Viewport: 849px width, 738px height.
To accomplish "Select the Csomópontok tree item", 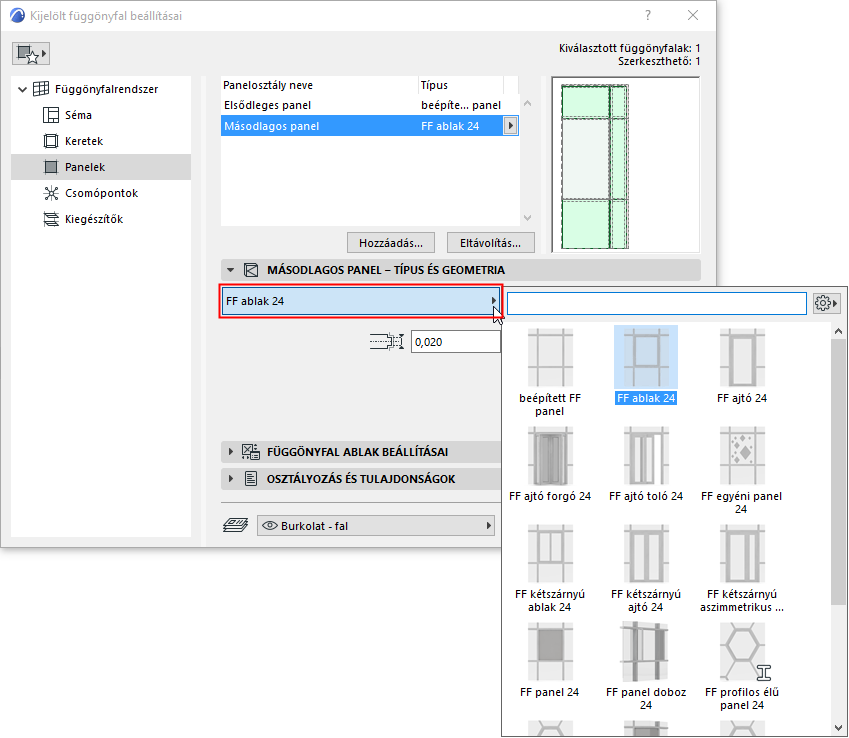I will pos(101,193).
